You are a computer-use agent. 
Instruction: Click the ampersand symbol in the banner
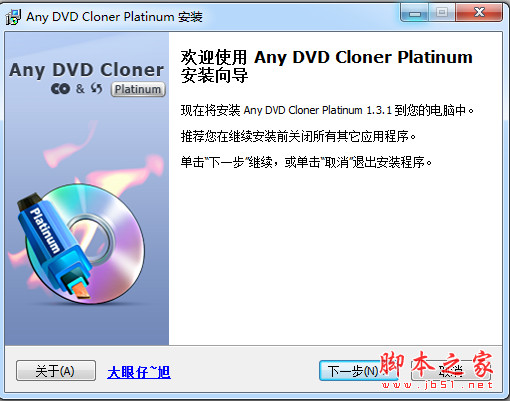[x=80, y=89]
